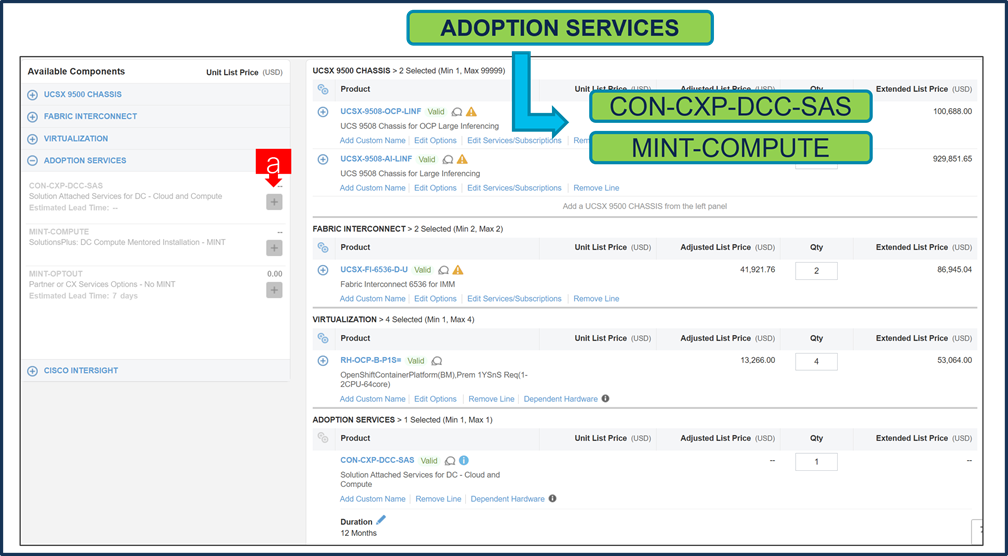1008x556 pixels.
Task: Click Add Custom Name under UCSX-FI-6536-D-U
Action: point(372,299)
